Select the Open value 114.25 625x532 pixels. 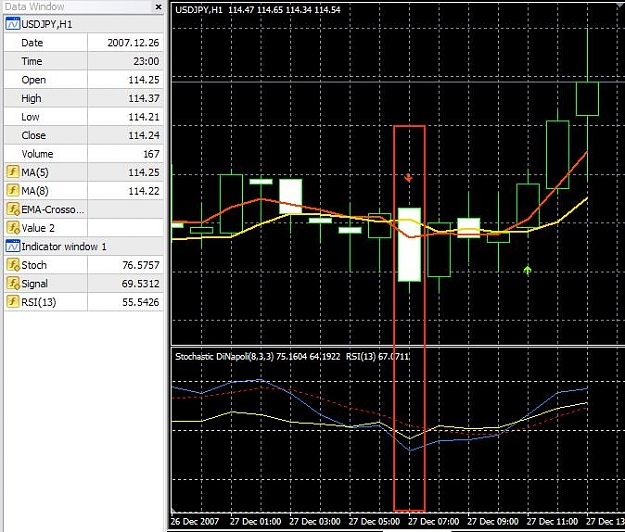[x=143, y=80]
